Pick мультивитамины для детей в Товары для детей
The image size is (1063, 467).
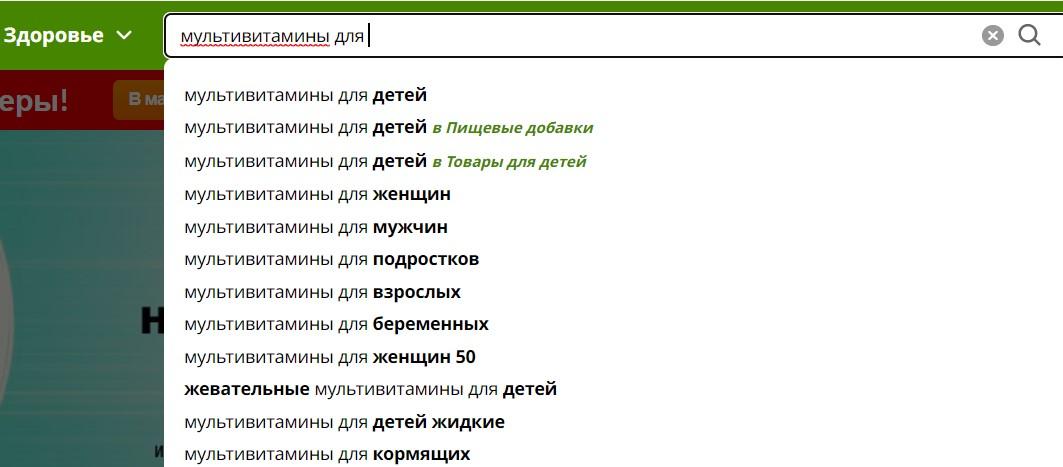(x=385, y=161)
